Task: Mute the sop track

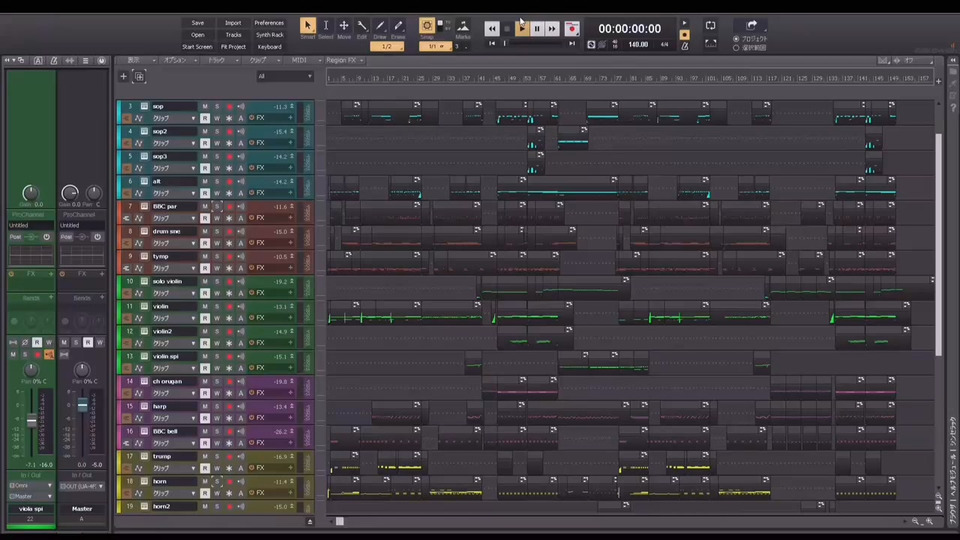Action: [x=205, y=106]
